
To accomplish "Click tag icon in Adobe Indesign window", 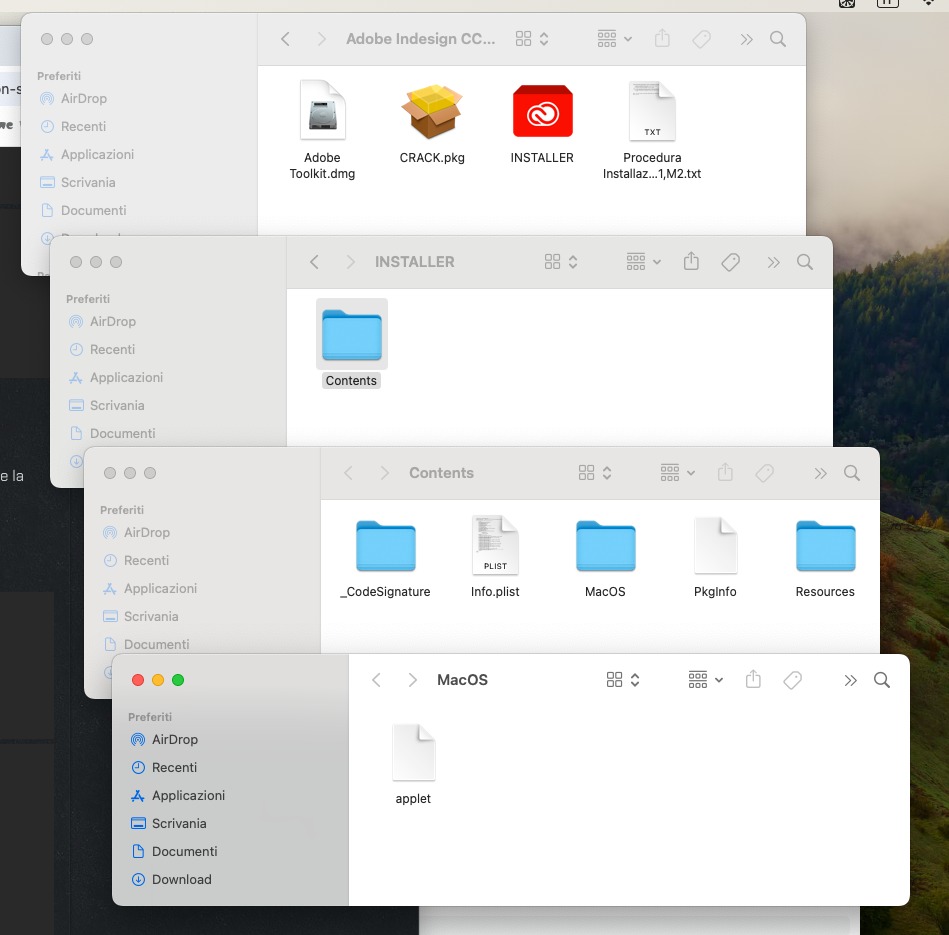I will click(x=701, y=39).
